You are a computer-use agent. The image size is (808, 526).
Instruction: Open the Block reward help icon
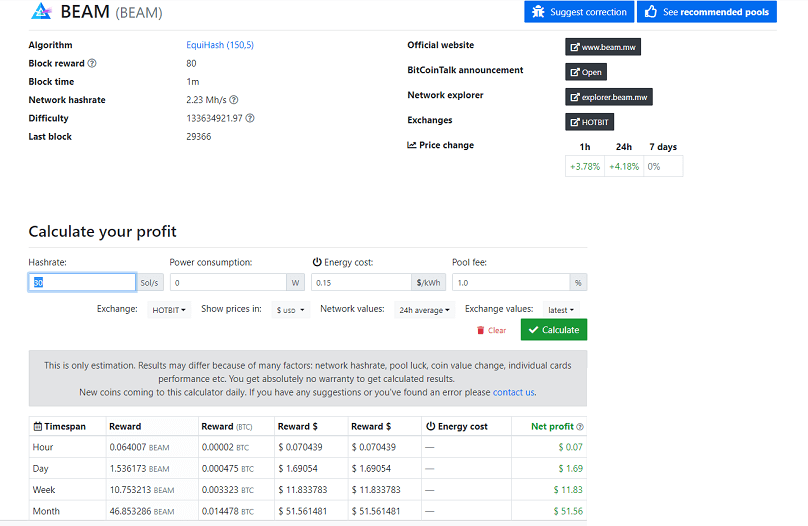tap(92, 63)
